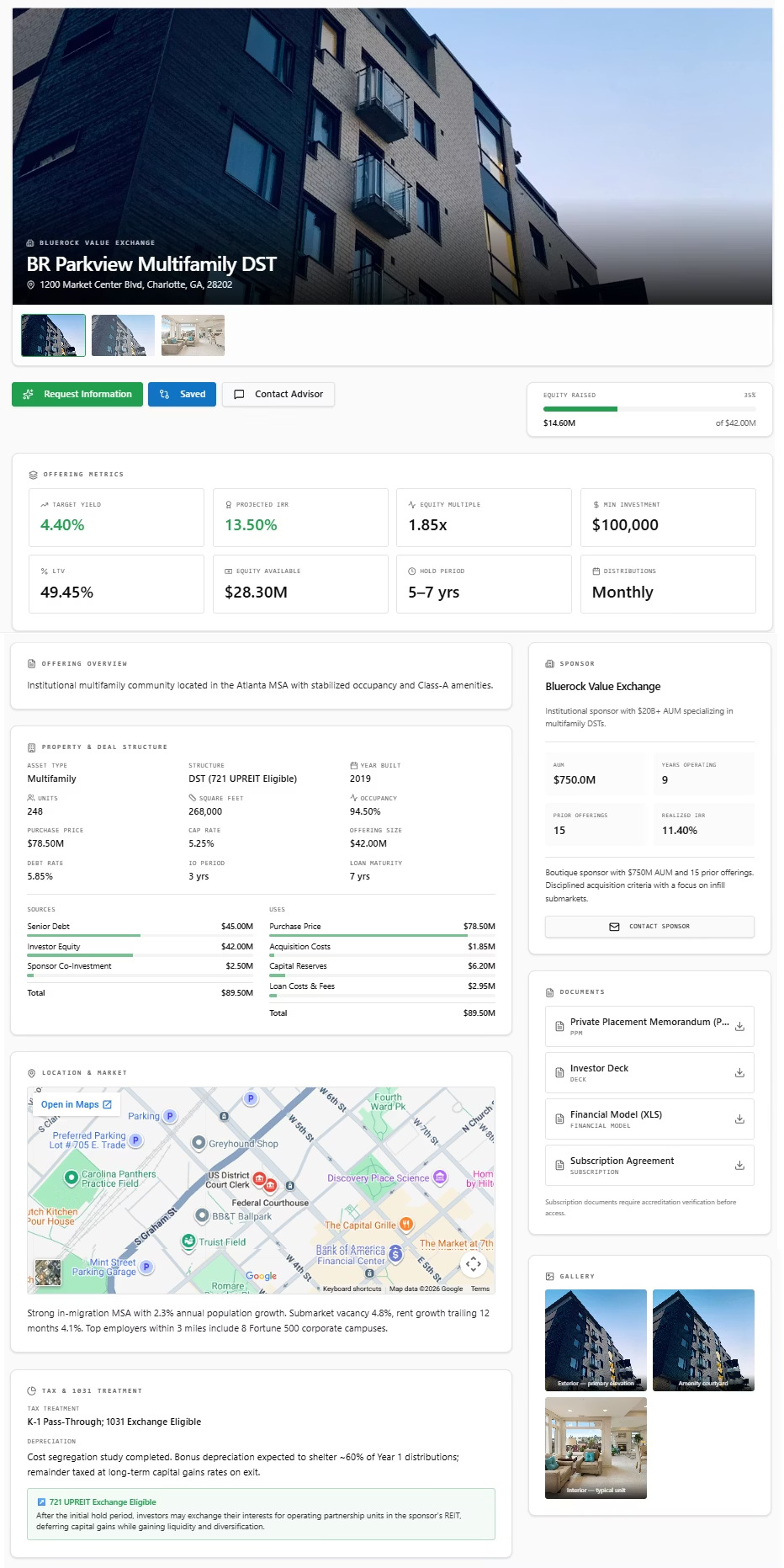The height and width of the screenshot is (1568, 784).
Task: Click the Projected IRR icon
Action: 229,505
